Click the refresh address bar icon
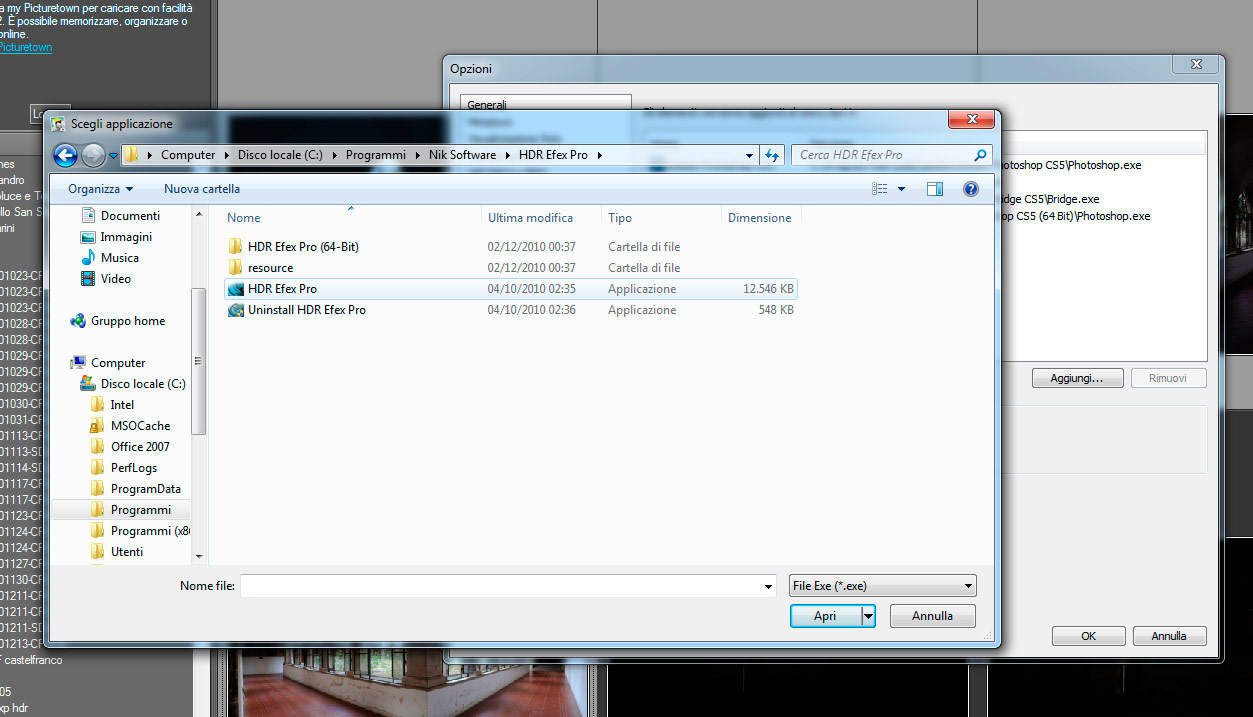1253x717 pixels. 771,155
